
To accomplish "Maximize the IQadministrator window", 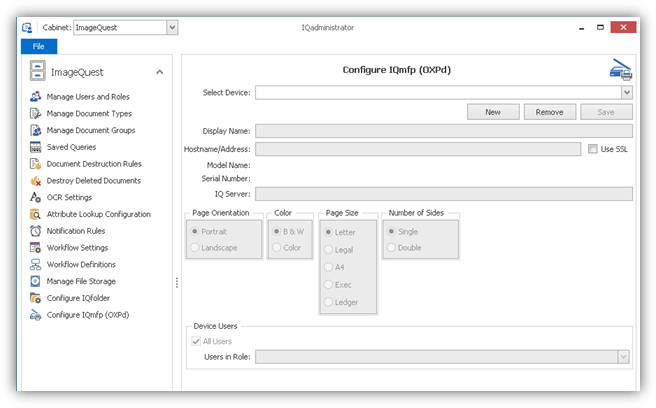I will [x=600, y=28].
